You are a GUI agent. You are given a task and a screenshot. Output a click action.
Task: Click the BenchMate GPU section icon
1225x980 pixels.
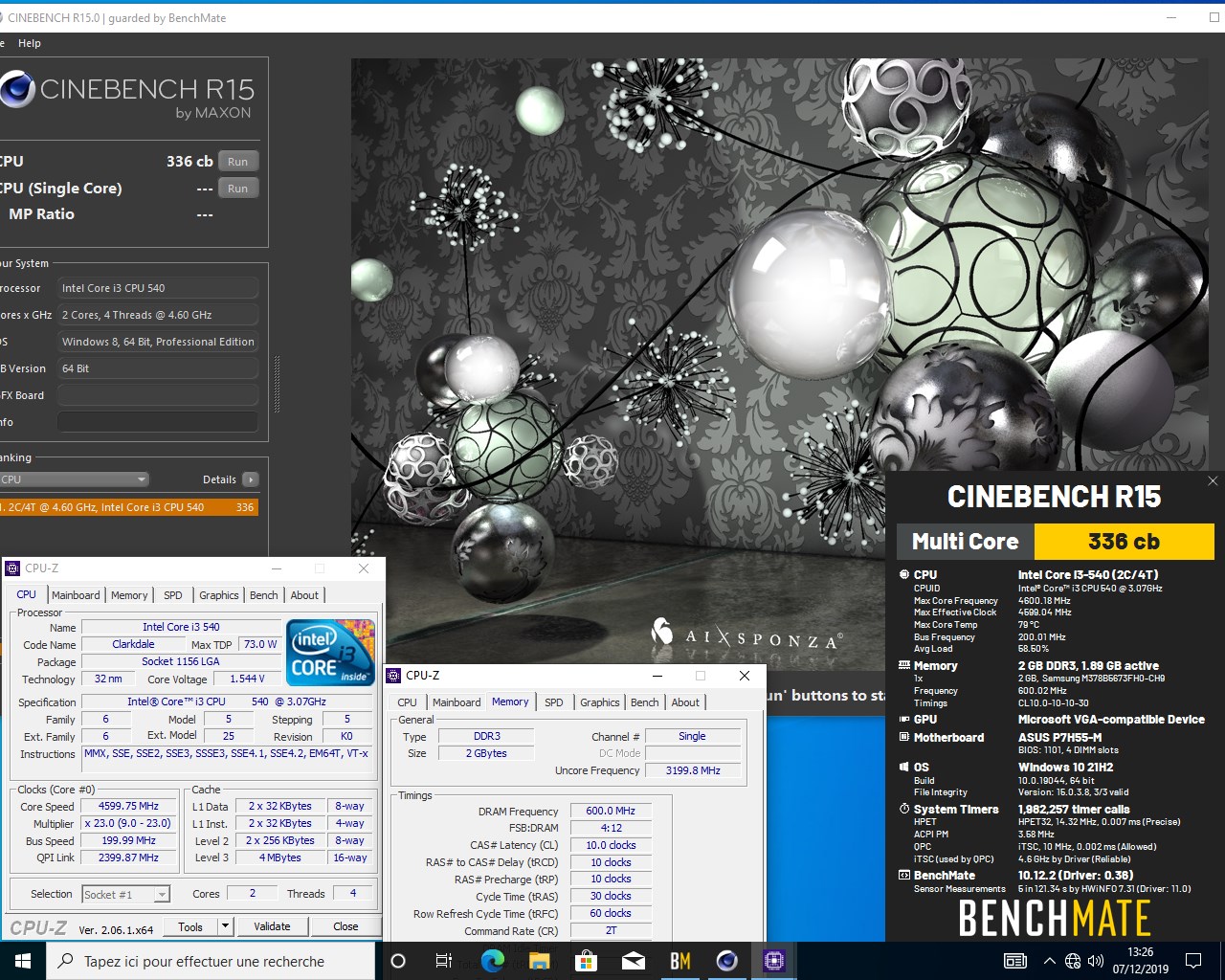[x=904, y=719]
